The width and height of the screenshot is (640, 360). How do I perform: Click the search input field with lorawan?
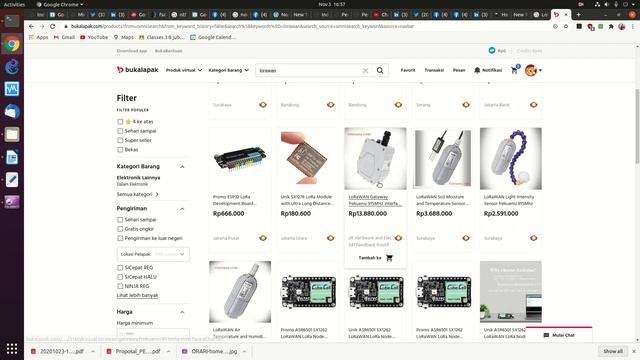(309, 70)
